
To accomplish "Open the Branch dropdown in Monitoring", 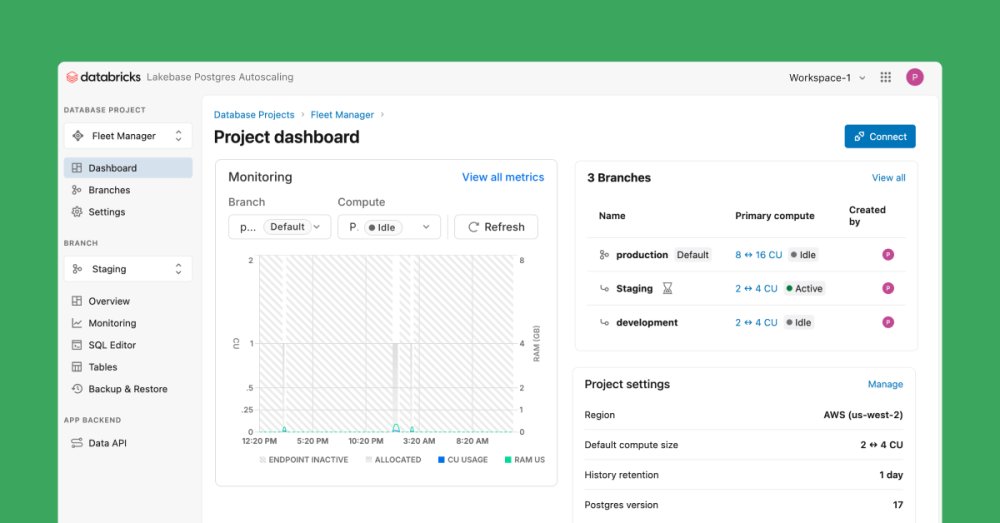I will tap(279, 227).
